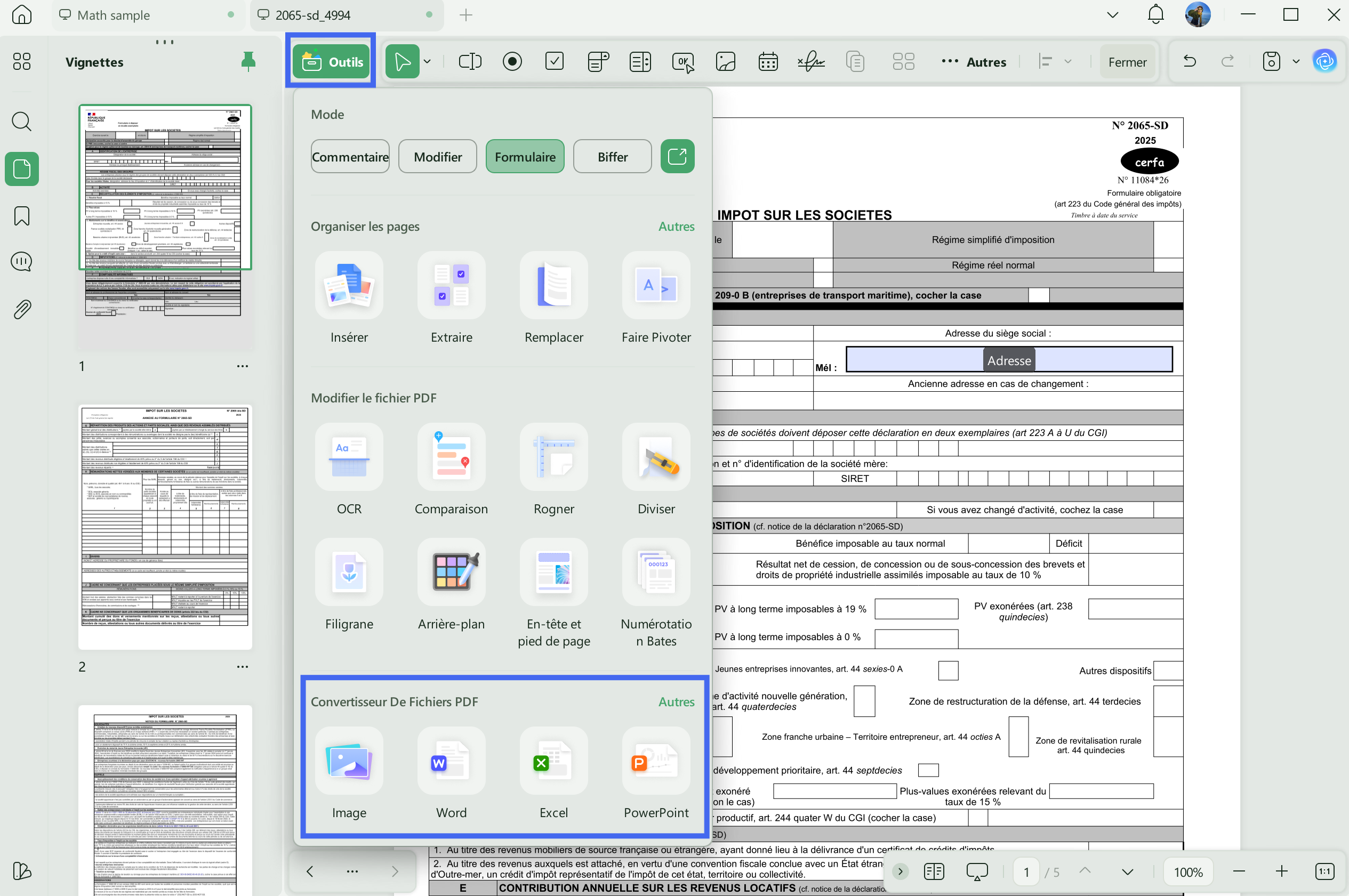Click the zoom in plus button

[1282, 871]
